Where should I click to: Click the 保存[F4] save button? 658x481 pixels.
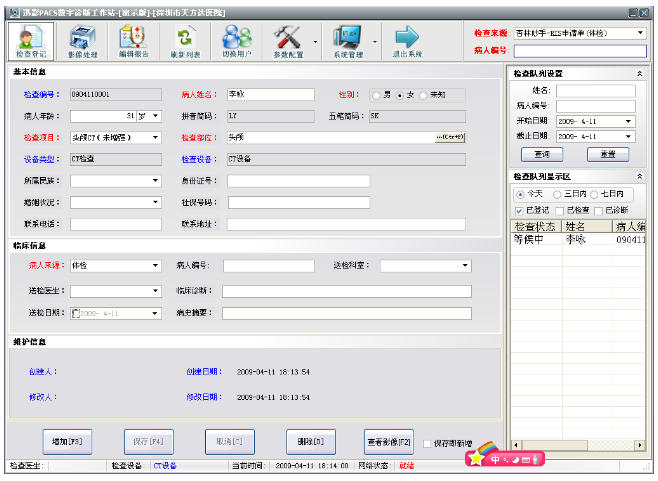pyautogui.click(x=149, y=442)
